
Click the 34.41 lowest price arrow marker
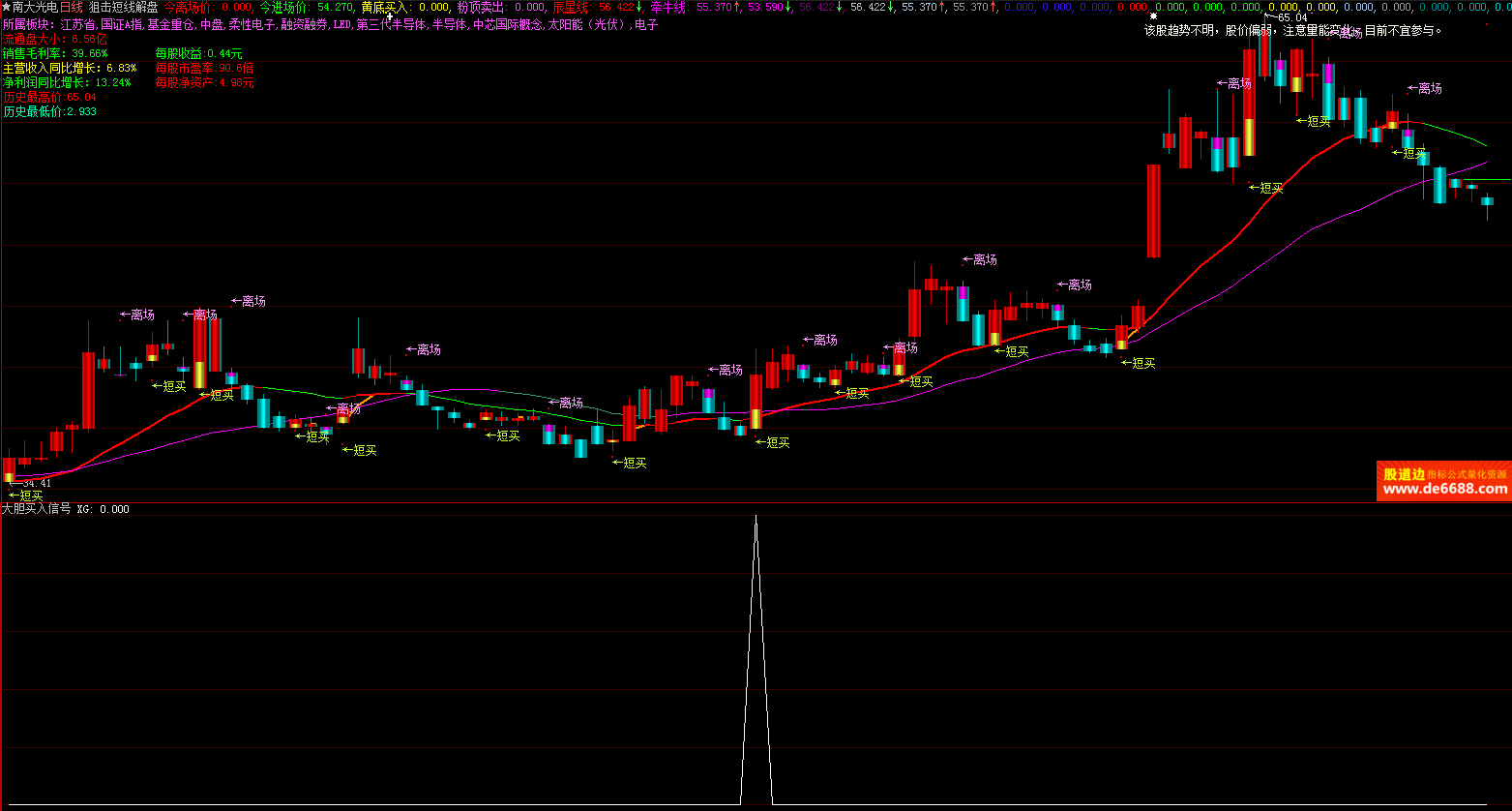click(31, 483)
